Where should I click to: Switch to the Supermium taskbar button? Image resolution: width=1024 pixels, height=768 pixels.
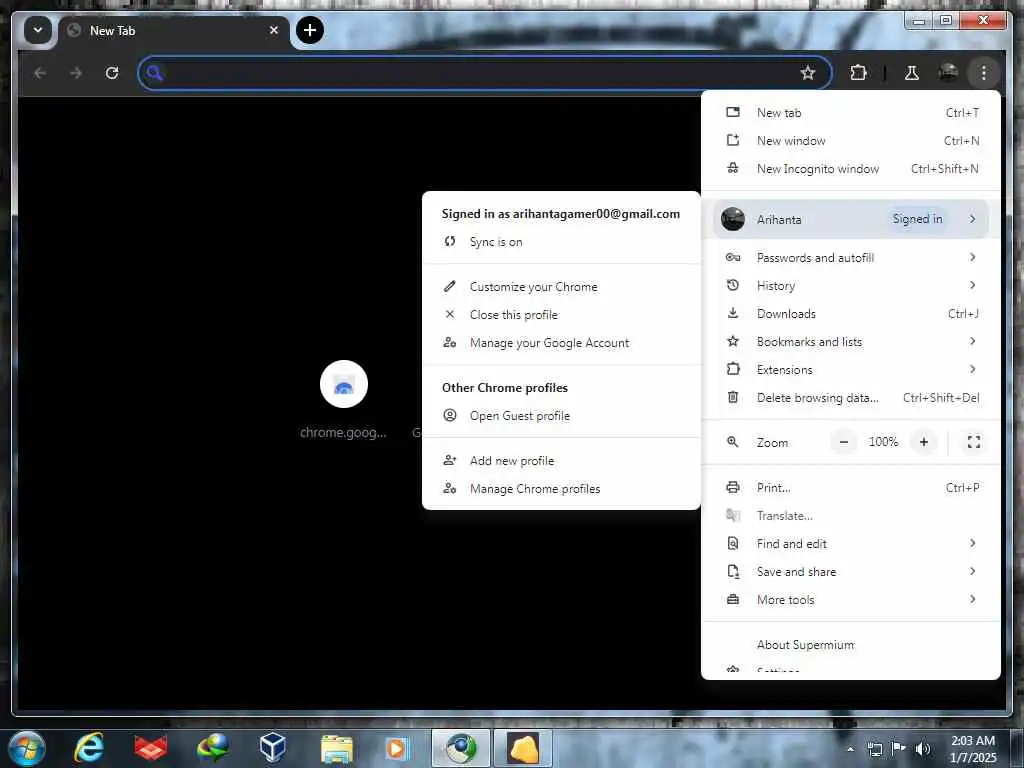[x=460, y=748]
